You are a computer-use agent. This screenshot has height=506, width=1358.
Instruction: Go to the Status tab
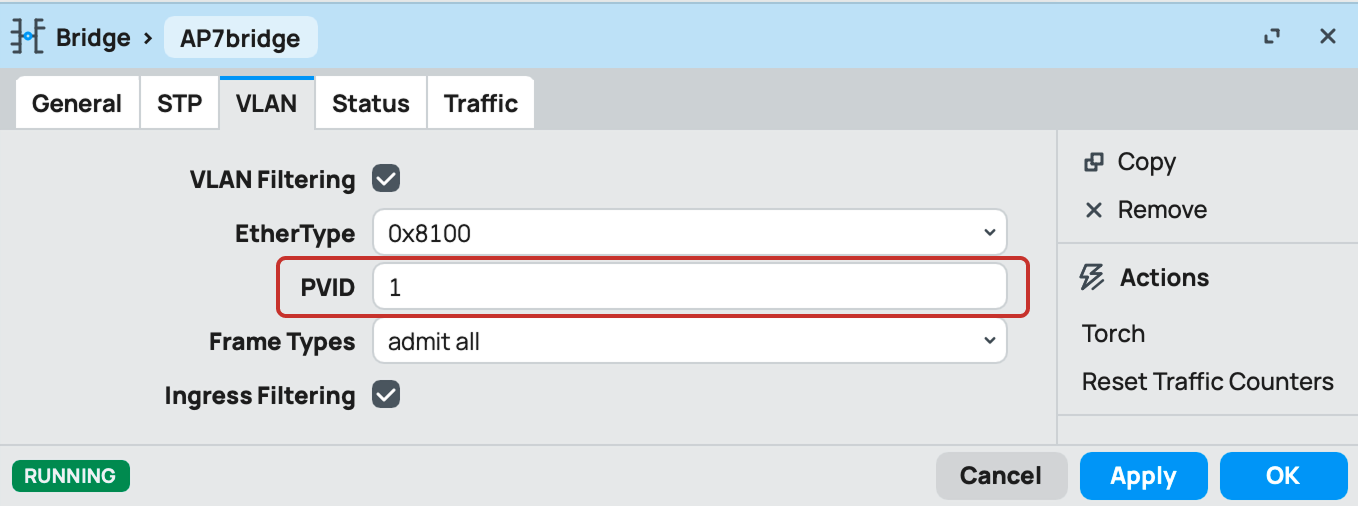[x=371, y=103]
